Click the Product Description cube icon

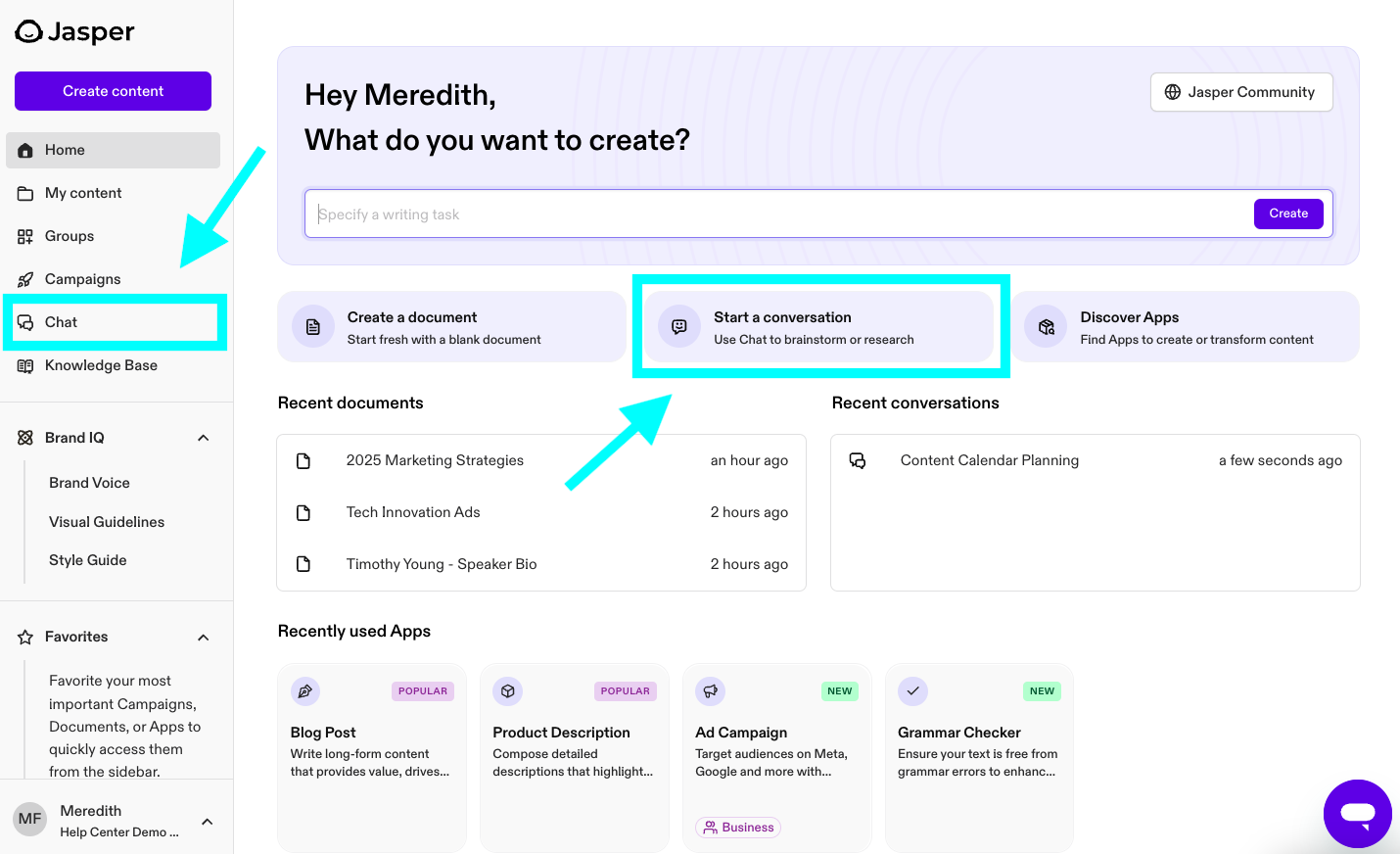tap(507, 691)
